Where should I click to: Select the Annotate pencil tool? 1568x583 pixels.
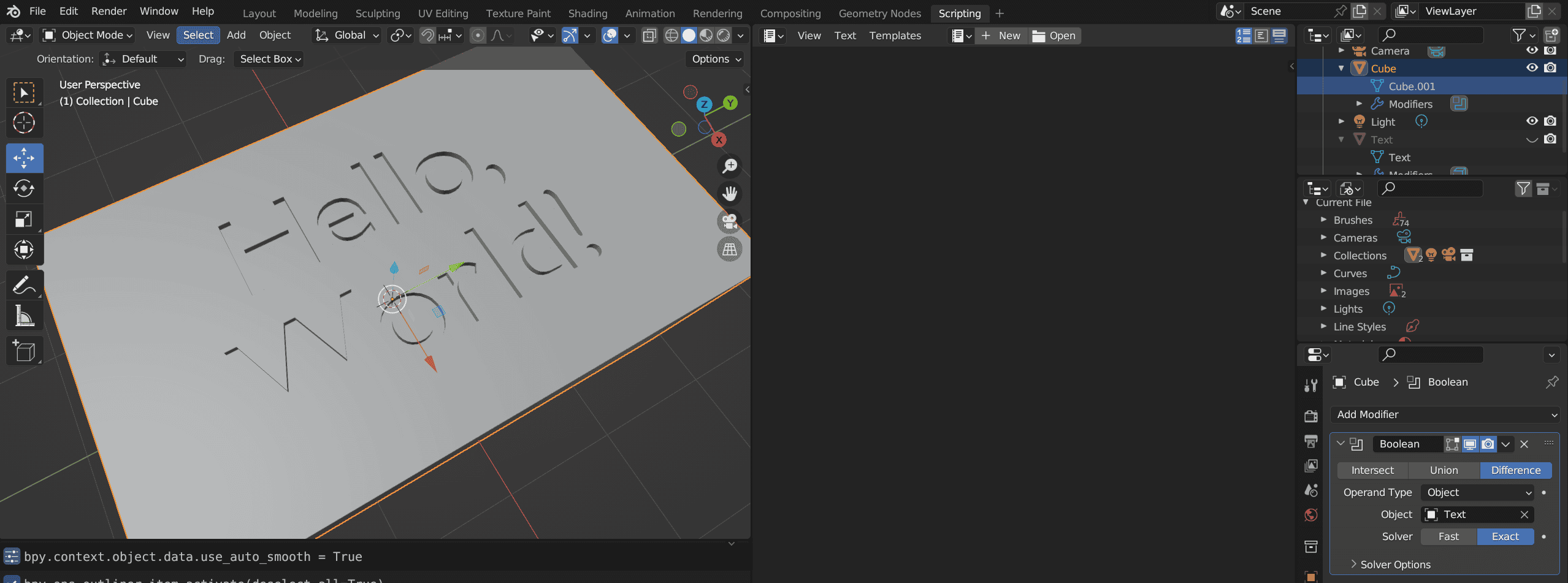pos(24,285)
